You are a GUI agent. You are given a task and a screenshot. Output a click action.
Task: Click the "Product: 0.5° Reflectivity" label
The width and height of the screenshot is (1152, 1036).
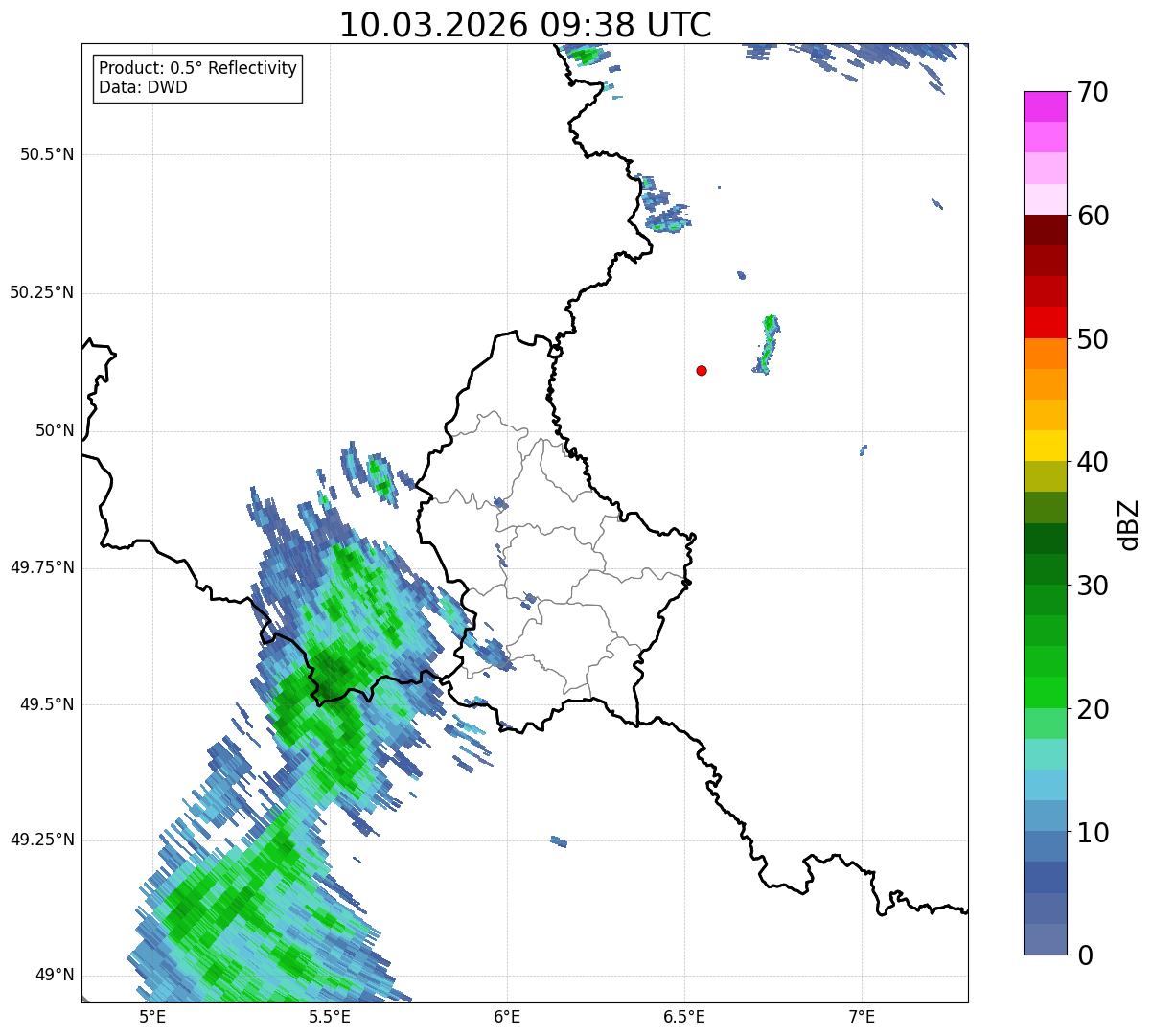coord(198,69)
